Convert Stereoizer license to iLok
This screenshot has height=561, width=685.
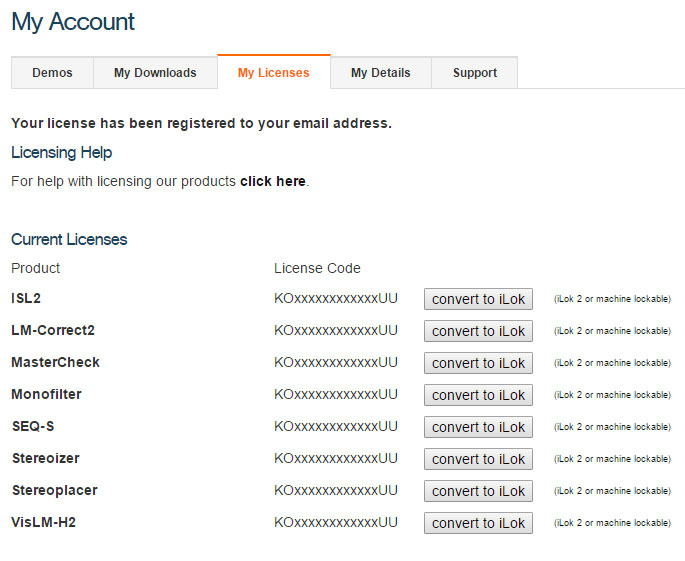[478, 459]
